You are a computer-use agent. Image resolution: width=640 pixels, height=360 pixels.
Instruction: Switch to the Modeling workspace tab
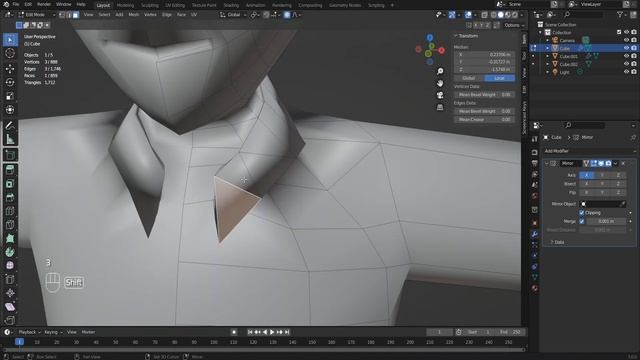125,5
